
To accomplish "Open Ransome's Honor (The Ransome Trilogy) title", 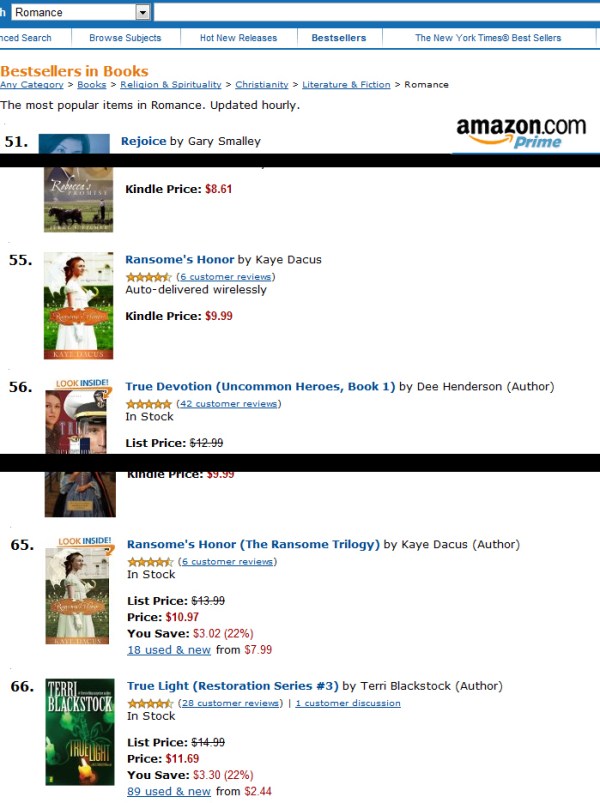I will (x=253, y=545).
